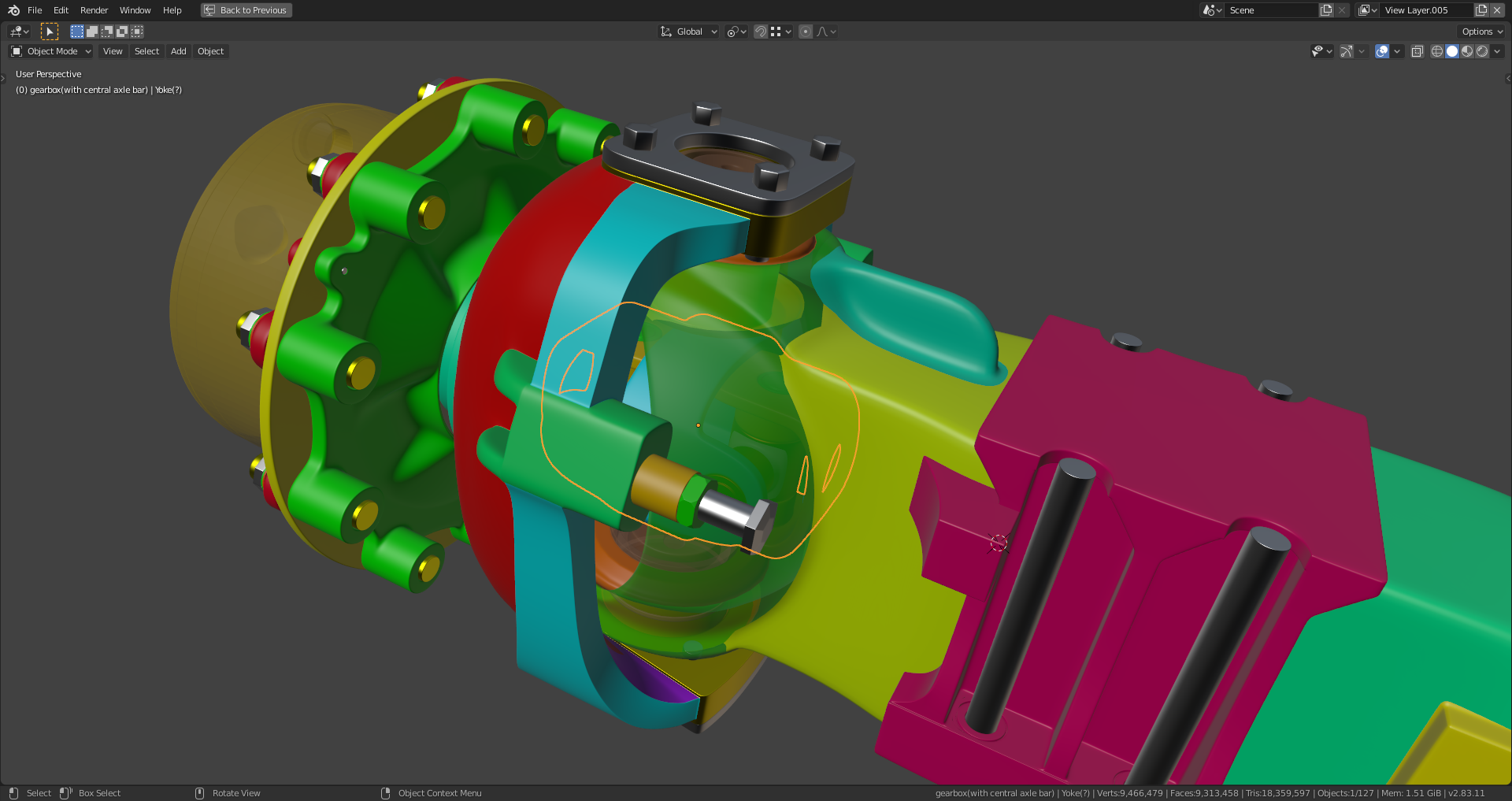Open proportional editing falloff dropdown

point(826,32)
